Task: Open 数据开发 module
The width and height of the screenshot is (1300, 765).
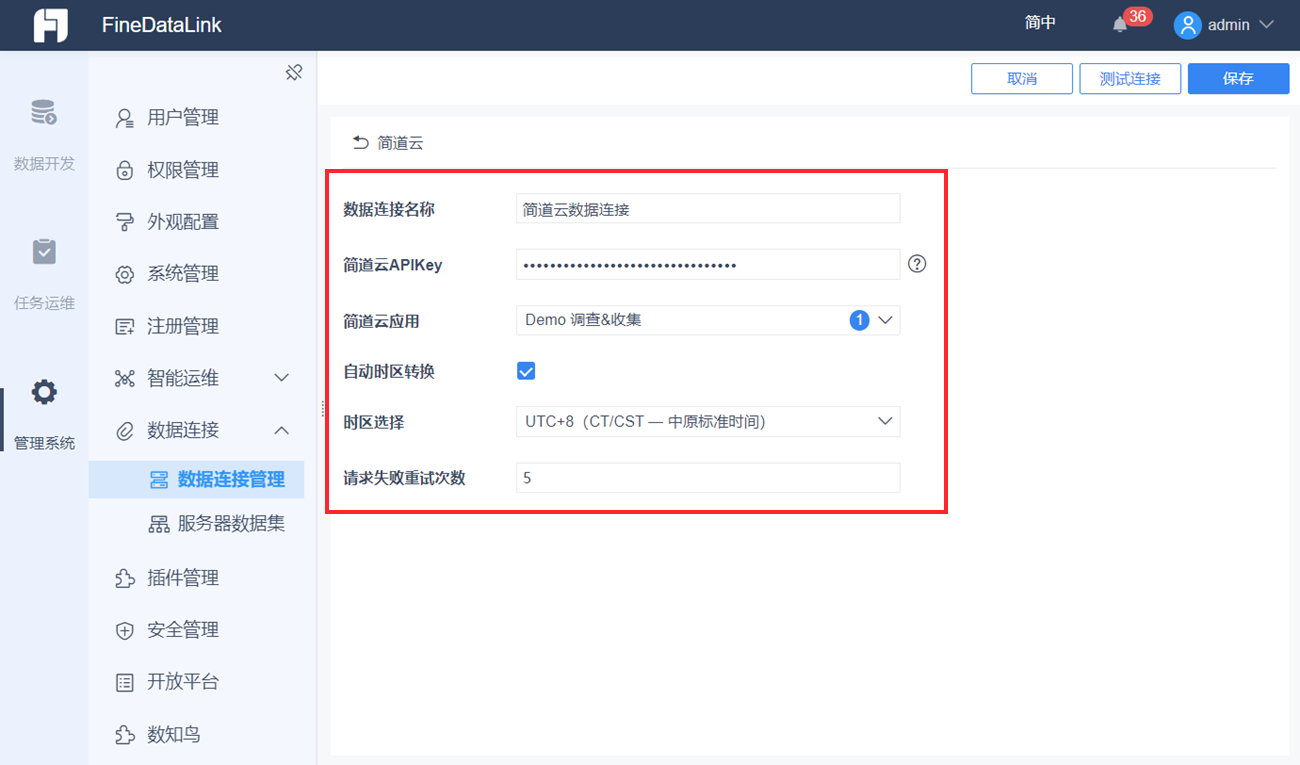Action: pos(44,135)
